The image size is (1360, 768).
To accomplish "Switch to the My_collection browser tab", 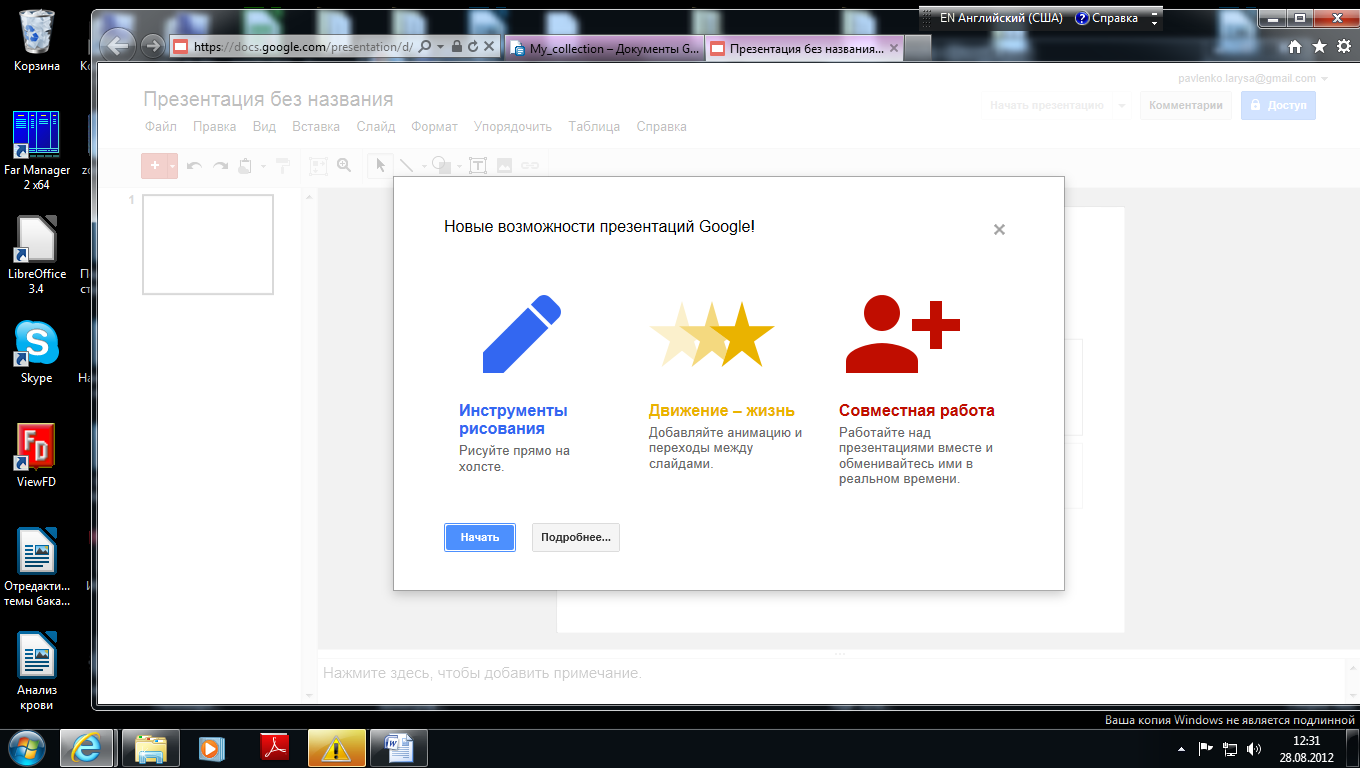I will pyautogui.click(x=604, y=48).
